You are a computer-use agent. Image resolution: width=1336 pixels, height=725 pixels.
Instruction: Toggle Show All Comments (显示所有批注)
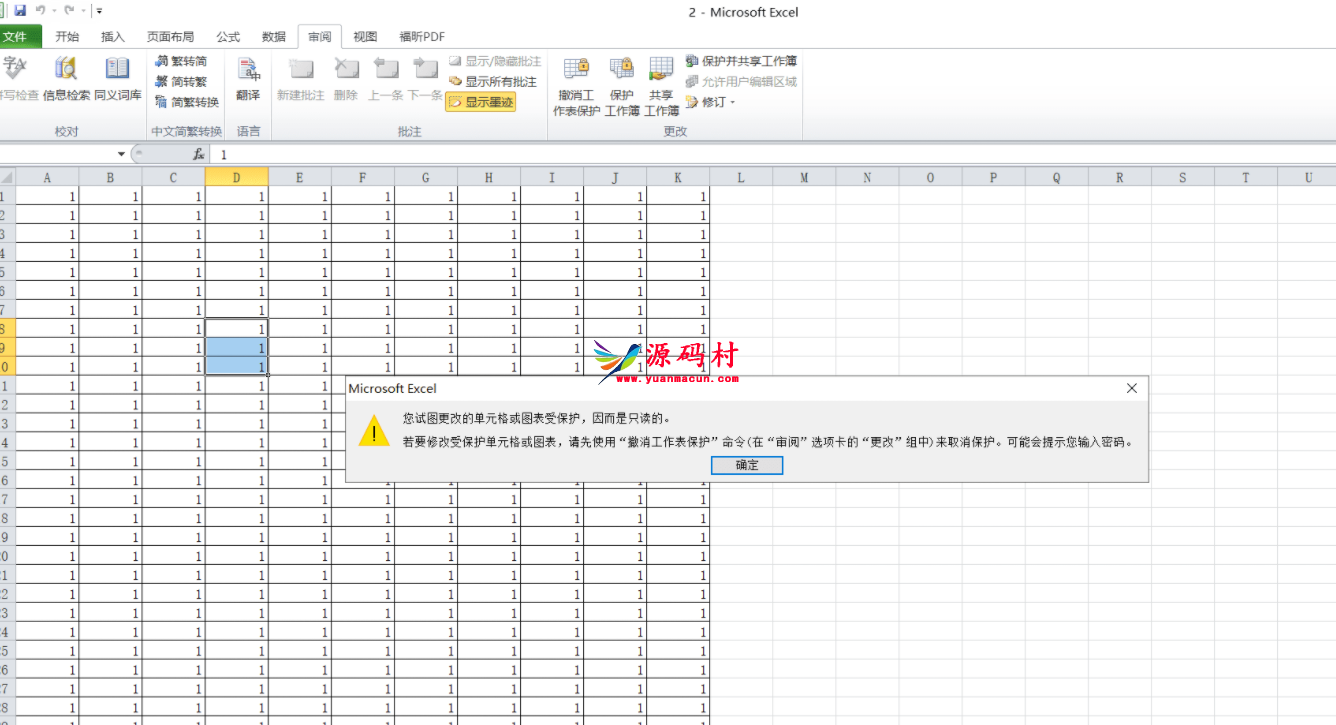[x=493, y=82]
